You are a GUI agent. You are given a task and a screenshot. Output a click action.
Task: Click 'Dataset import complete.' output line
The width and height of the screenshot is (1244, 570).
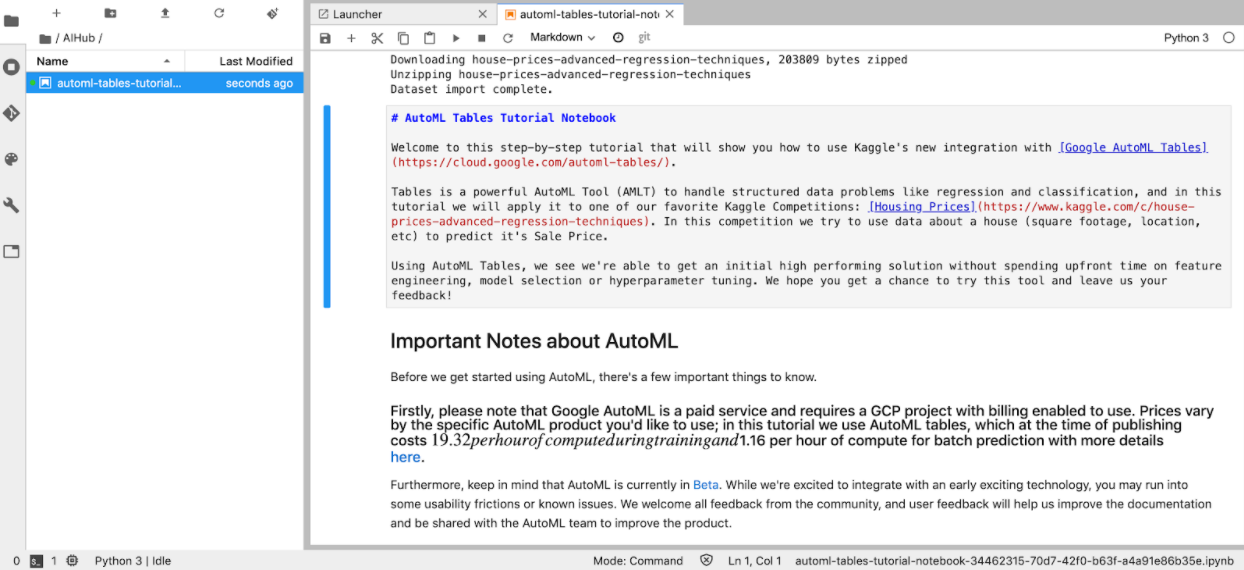tap(471, 89)
